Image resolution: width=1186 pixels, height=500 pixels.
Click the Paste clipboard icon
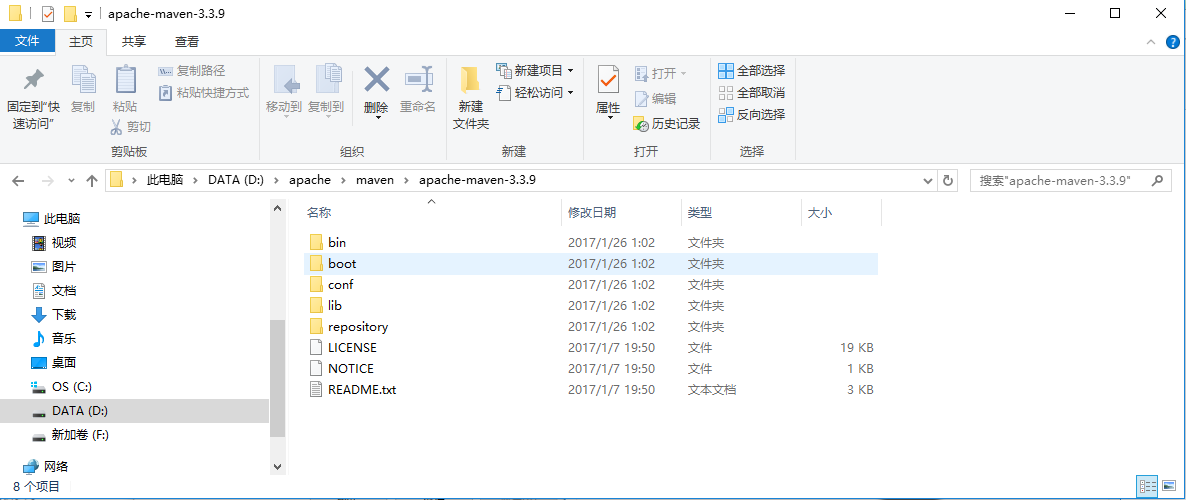point(125,79)
